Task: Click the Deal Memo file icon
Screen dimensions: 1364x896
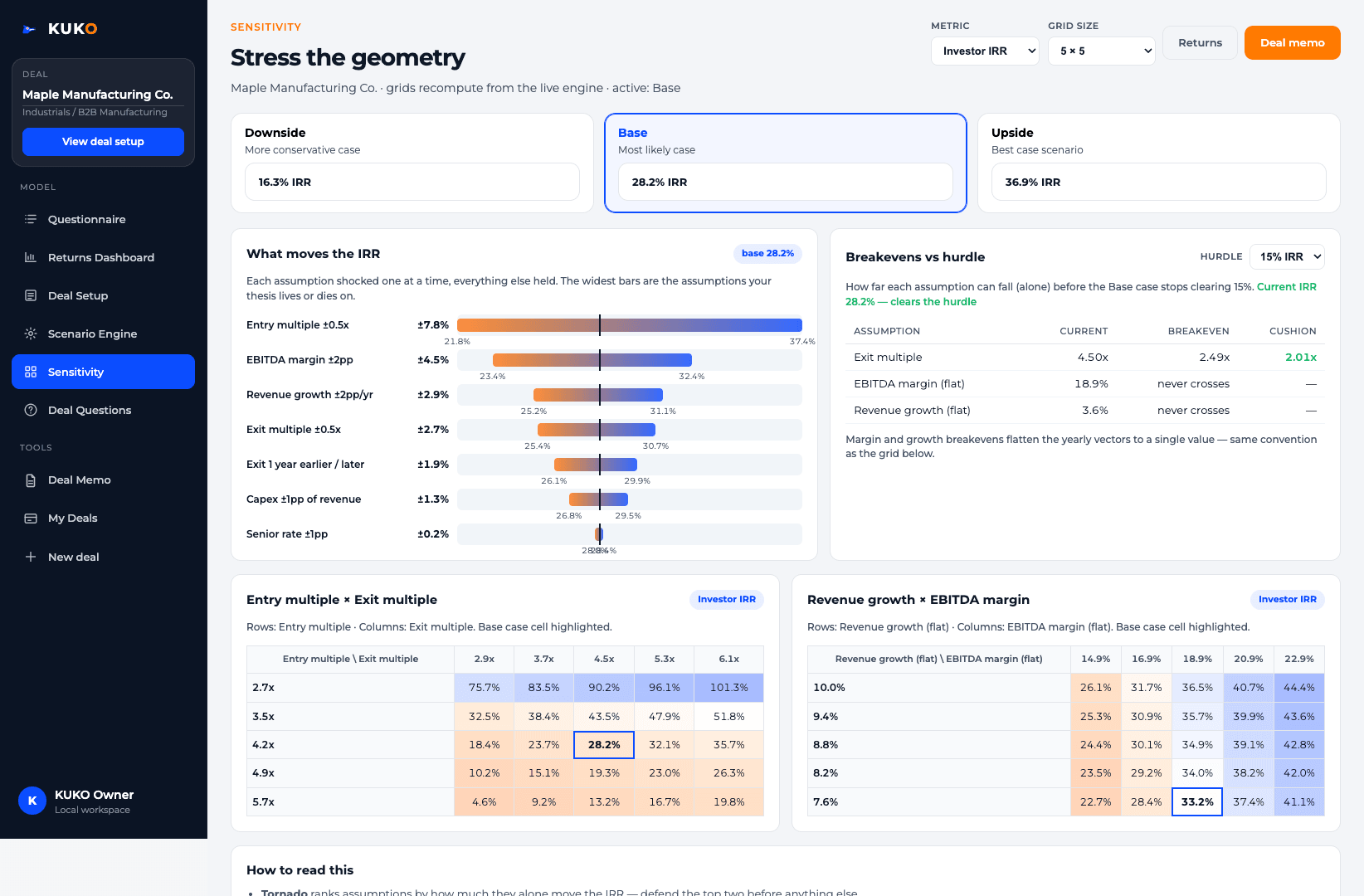Action: tap(31, 480)
